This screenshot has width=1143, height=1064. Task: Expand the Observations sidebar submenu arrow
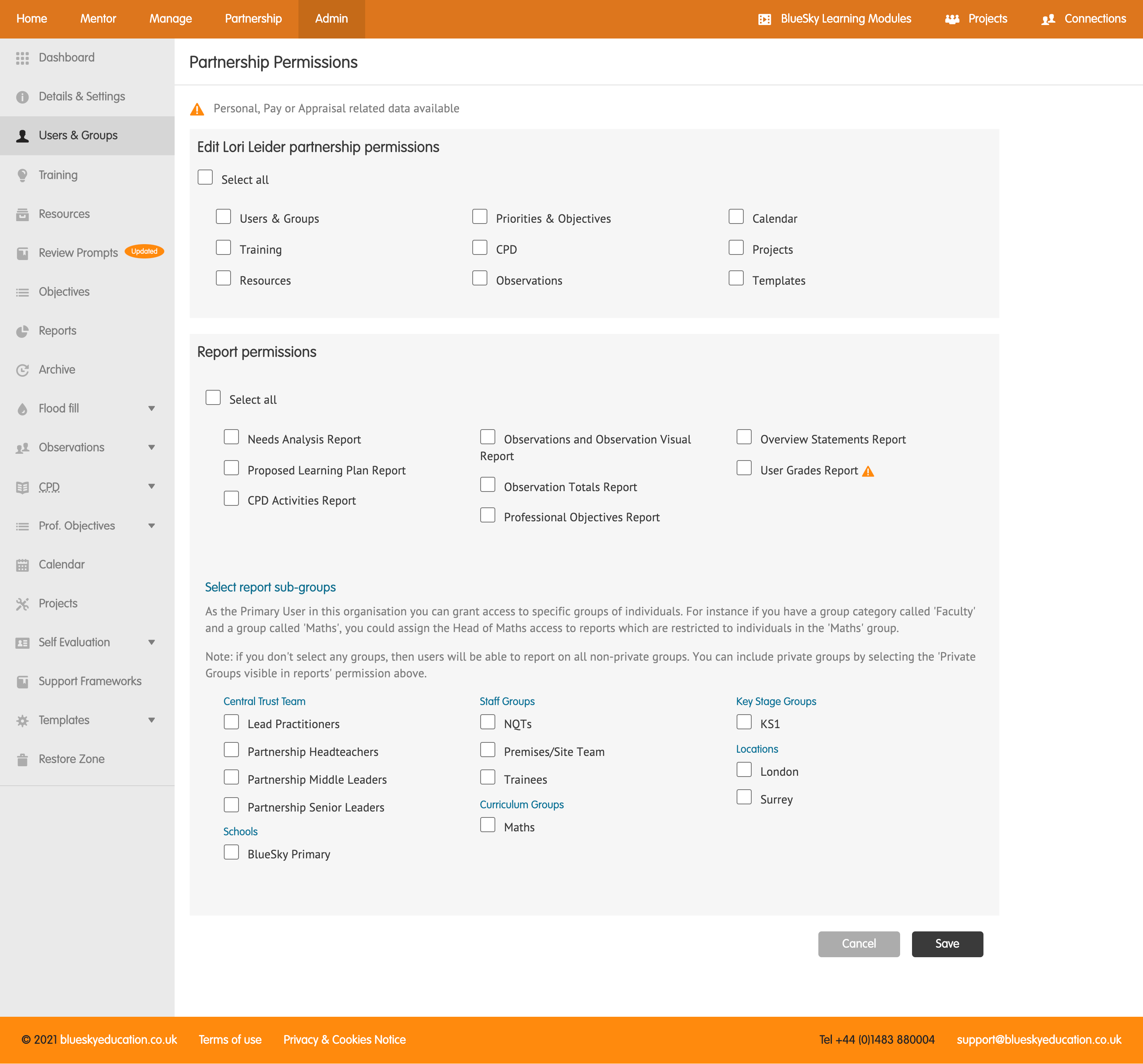152,448
